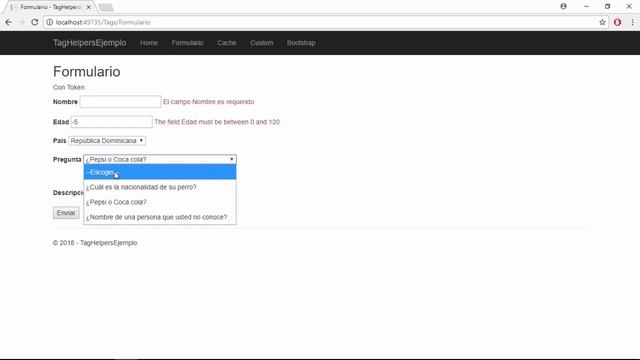Click the Pregunta label
Viewport: 640px width, 360px height.
click(x=67, y=159)
